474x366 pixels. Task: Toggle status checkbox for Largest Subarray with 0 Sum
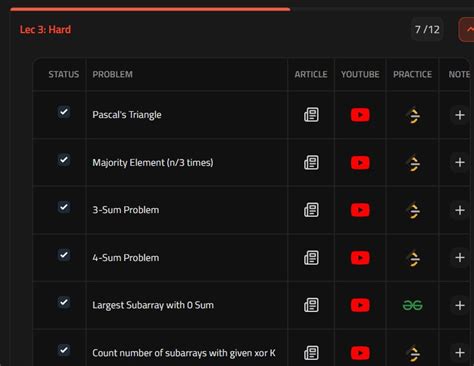tap(64, 302)
